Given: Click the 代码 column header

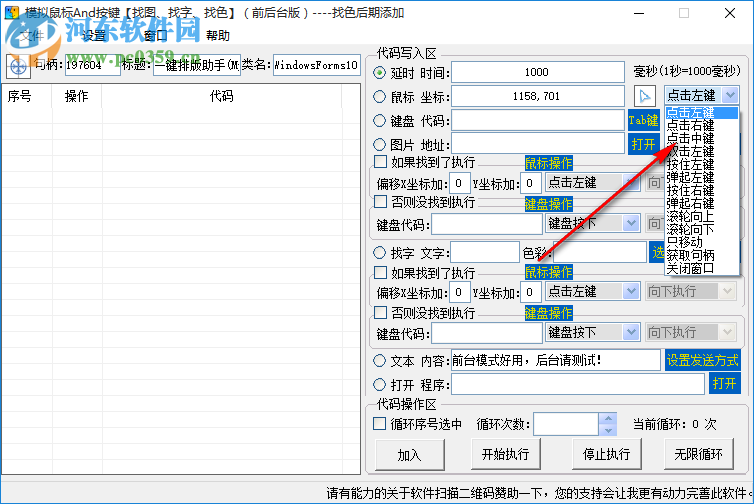Looking at the screenshot, I should click(221, 96).
